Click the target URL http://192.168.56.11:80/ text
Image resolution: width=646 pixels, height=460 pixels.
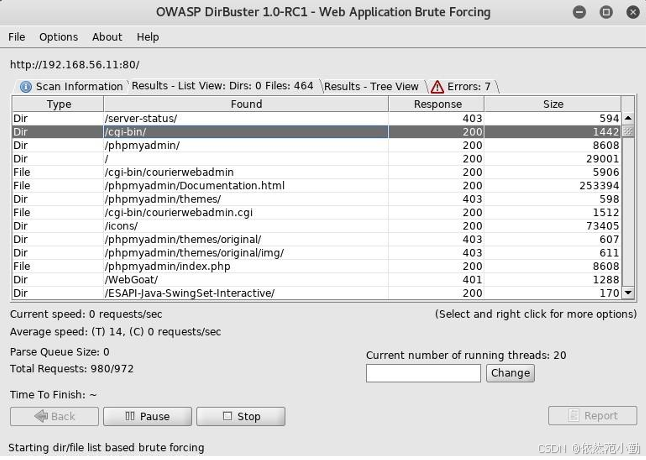click(75, 65)
